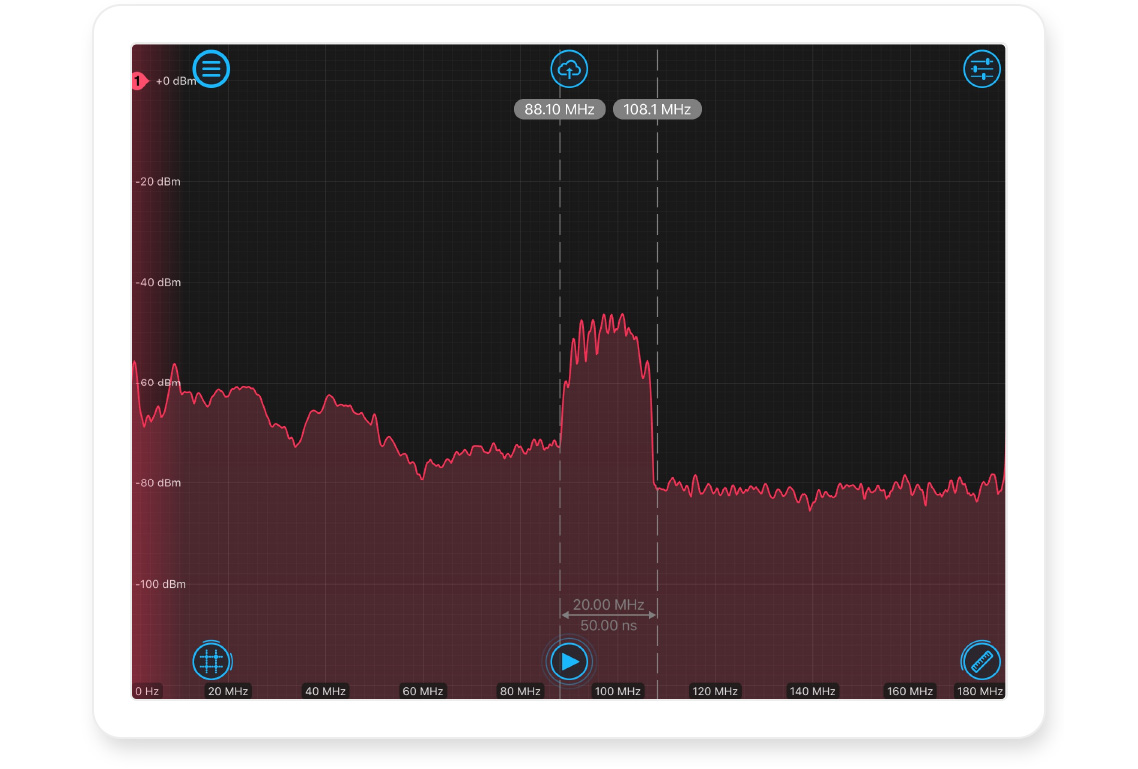Screen dimensions: 1138x769
Task: Select the channel 1 pink marker
Action: 139,81
